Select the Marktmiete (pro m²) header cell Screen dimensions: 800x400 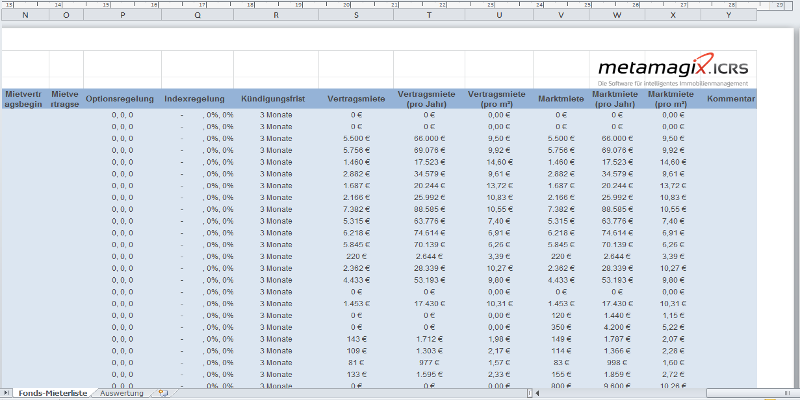pos(673,98)
